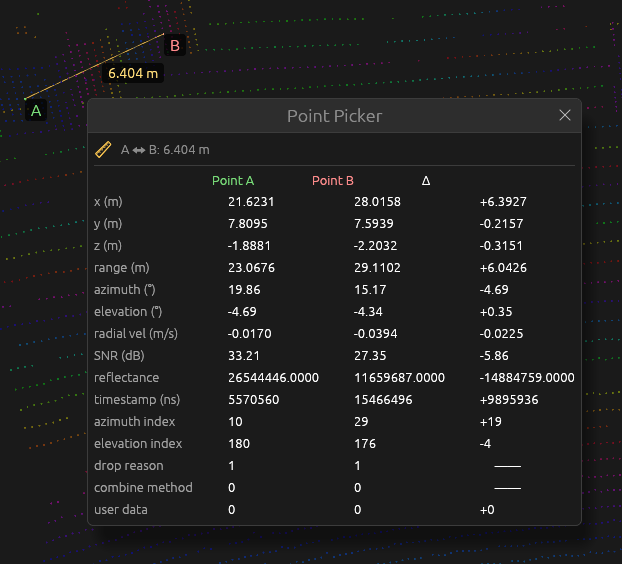
Task: Click Point A reflectance 26544446.0000
Action: [x=273, y=378]
